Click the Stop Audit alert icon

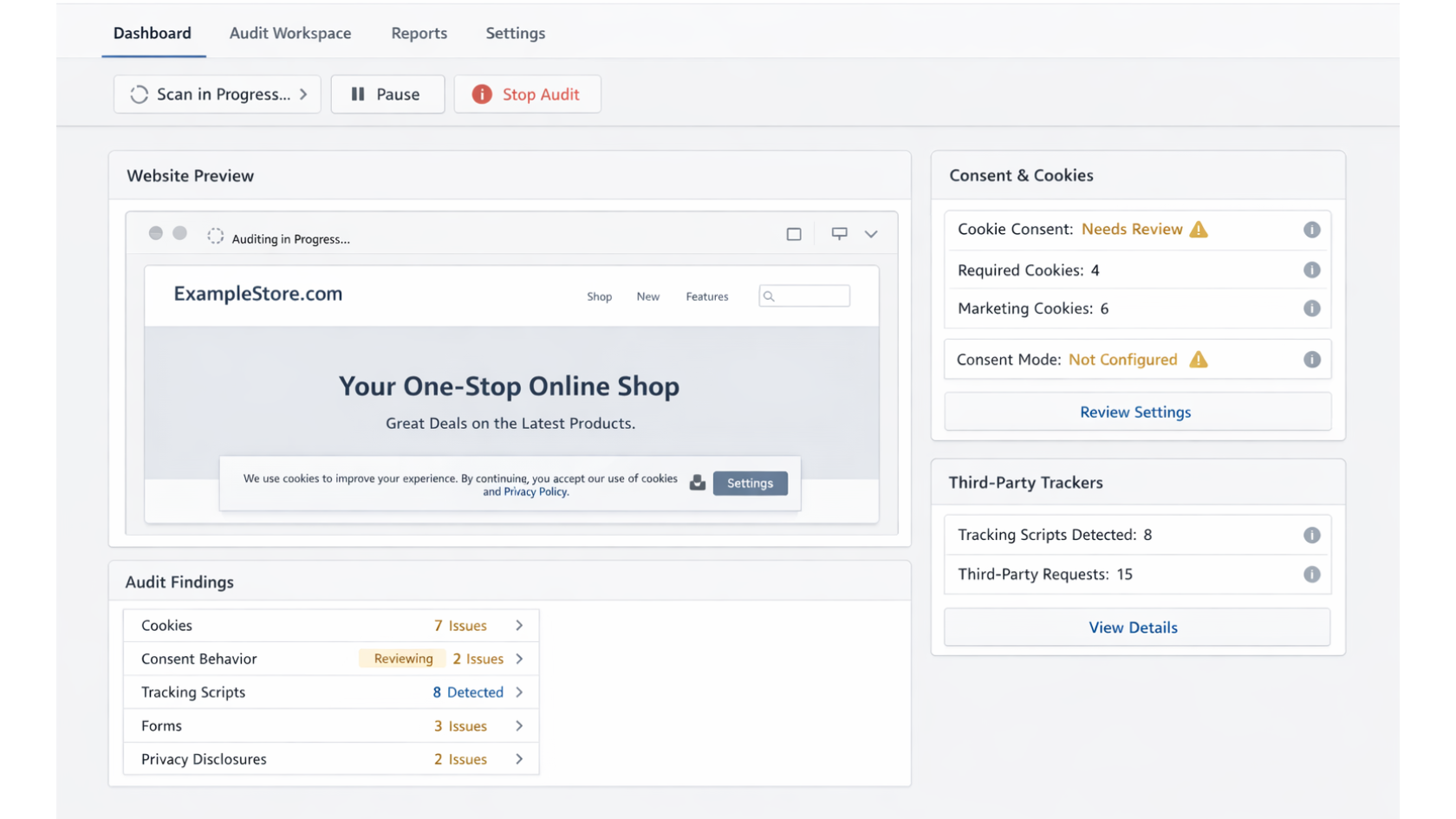pos(482,94)
